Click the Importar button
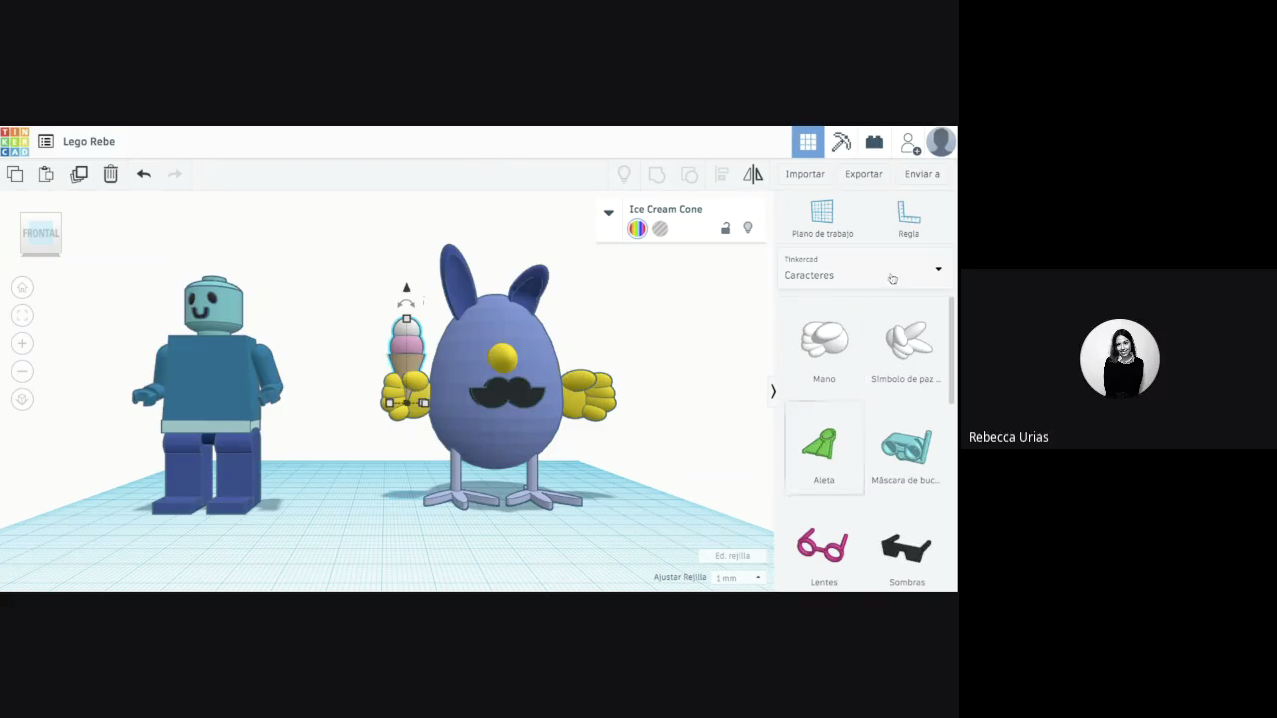Screen dimensions: 1277x718 click(x=805, y=174)
